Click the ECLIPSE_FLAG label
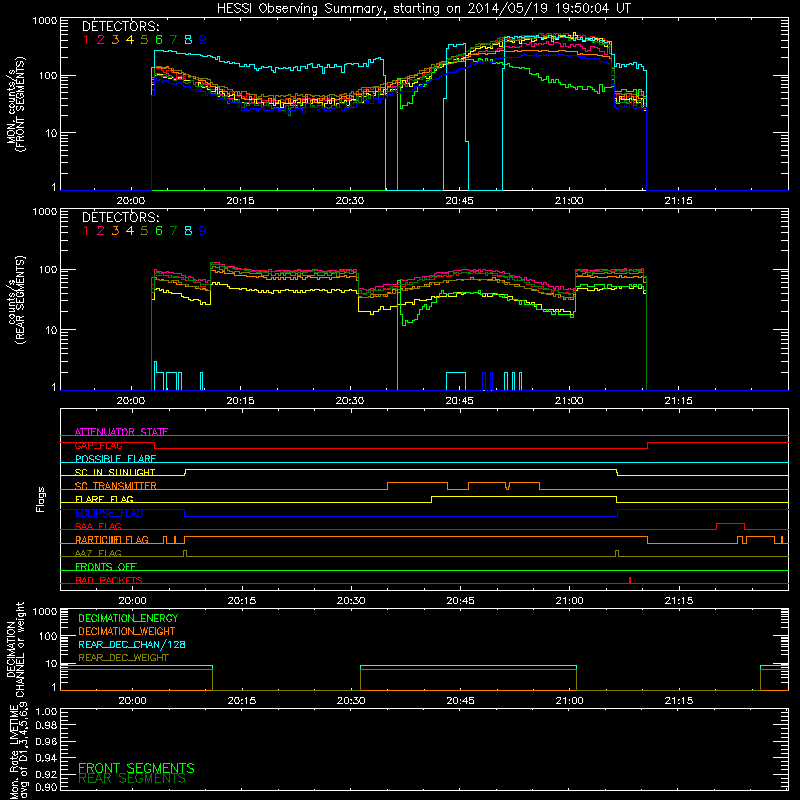Screen dimensions: 800x800 [x=109, y=513]
